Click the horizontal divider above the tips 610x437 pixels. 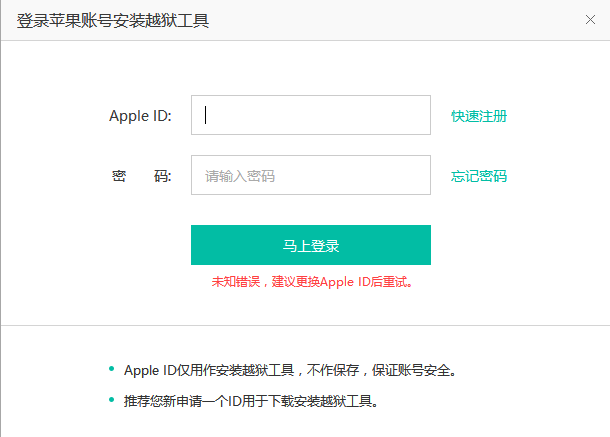pyautogui.click(x=305, y=325)
